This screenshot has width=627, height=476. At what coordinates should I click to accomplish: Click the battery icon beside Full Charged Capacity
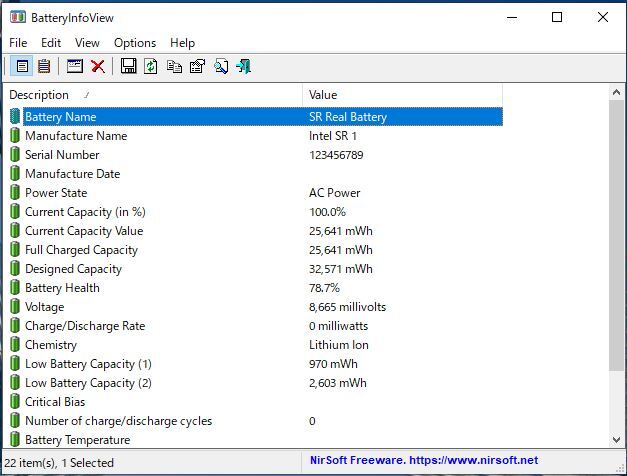(15, 250)
